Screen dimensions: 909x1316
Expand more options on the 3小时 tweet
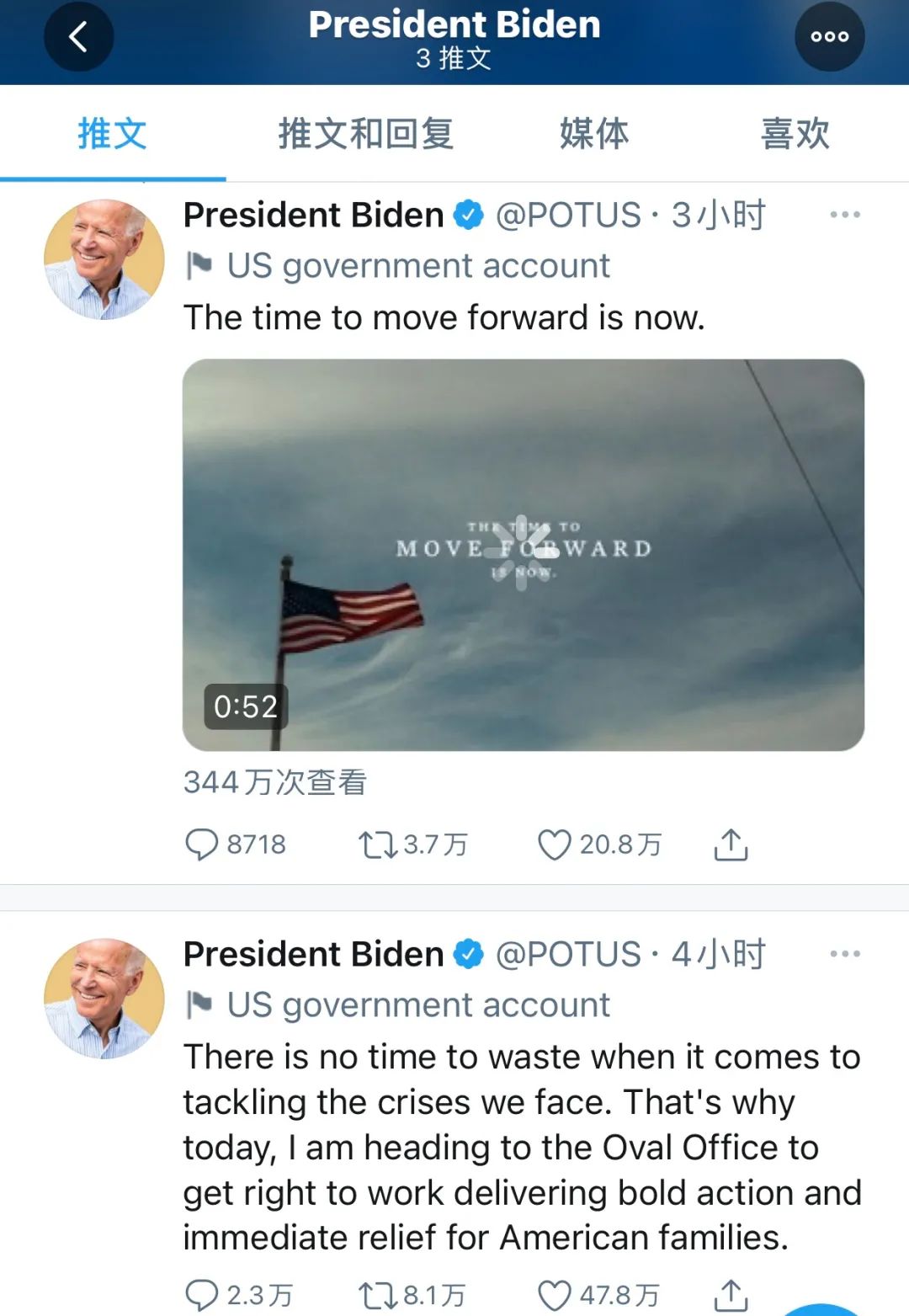point(844,215)
